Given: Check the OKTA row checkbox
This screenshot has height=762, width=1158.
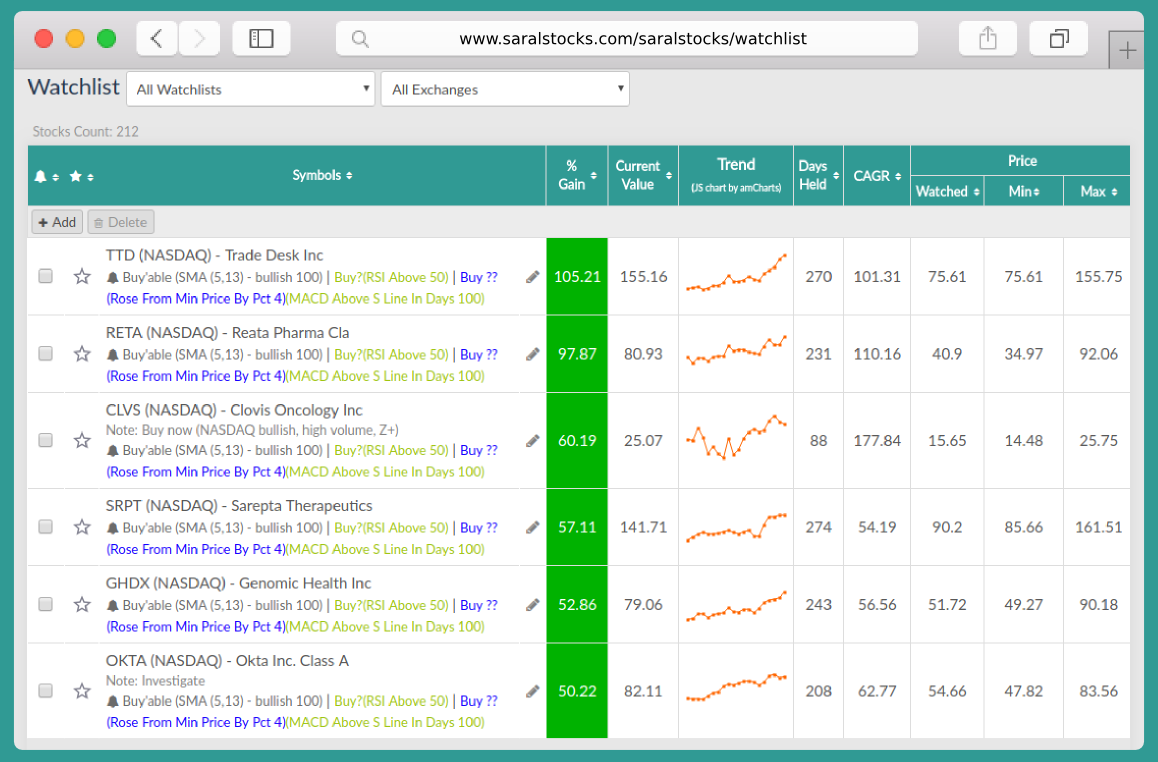Looking at the screenshot, I should [46, 690].
